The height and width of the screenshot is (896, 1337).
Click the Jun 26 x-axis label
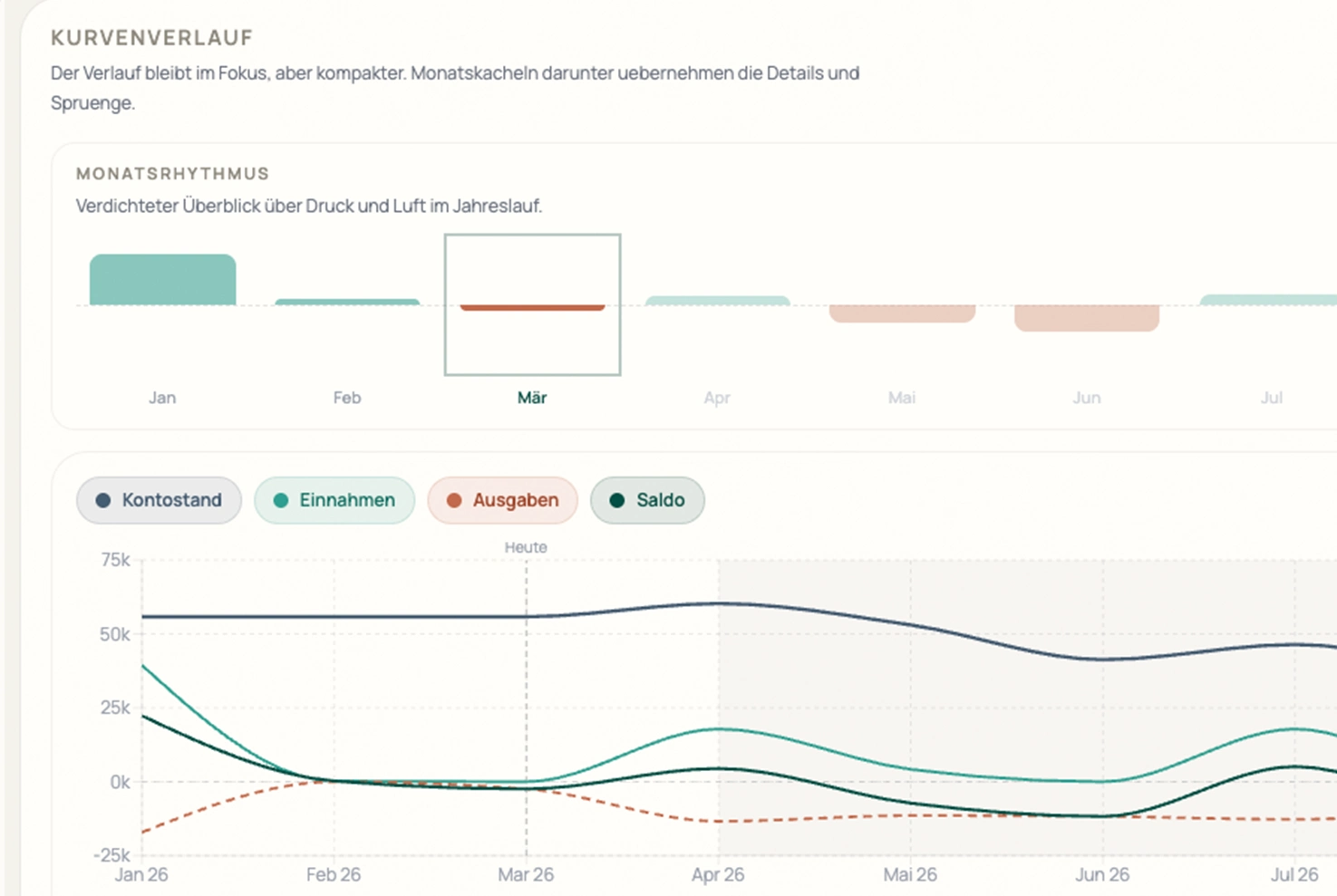(1102, 874)
